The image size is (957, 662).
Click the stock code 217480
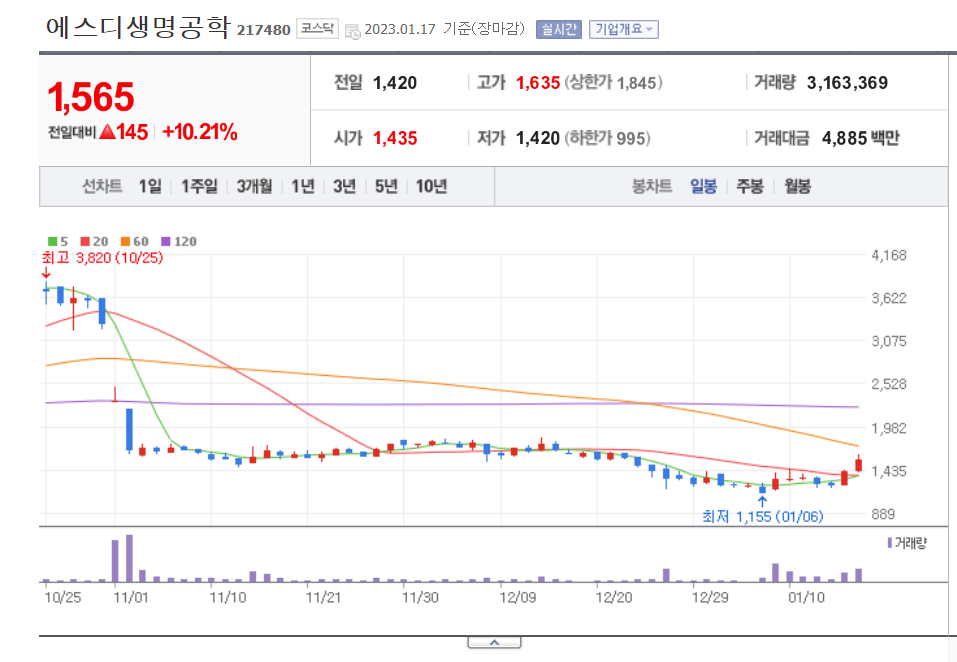pos(263,30)
